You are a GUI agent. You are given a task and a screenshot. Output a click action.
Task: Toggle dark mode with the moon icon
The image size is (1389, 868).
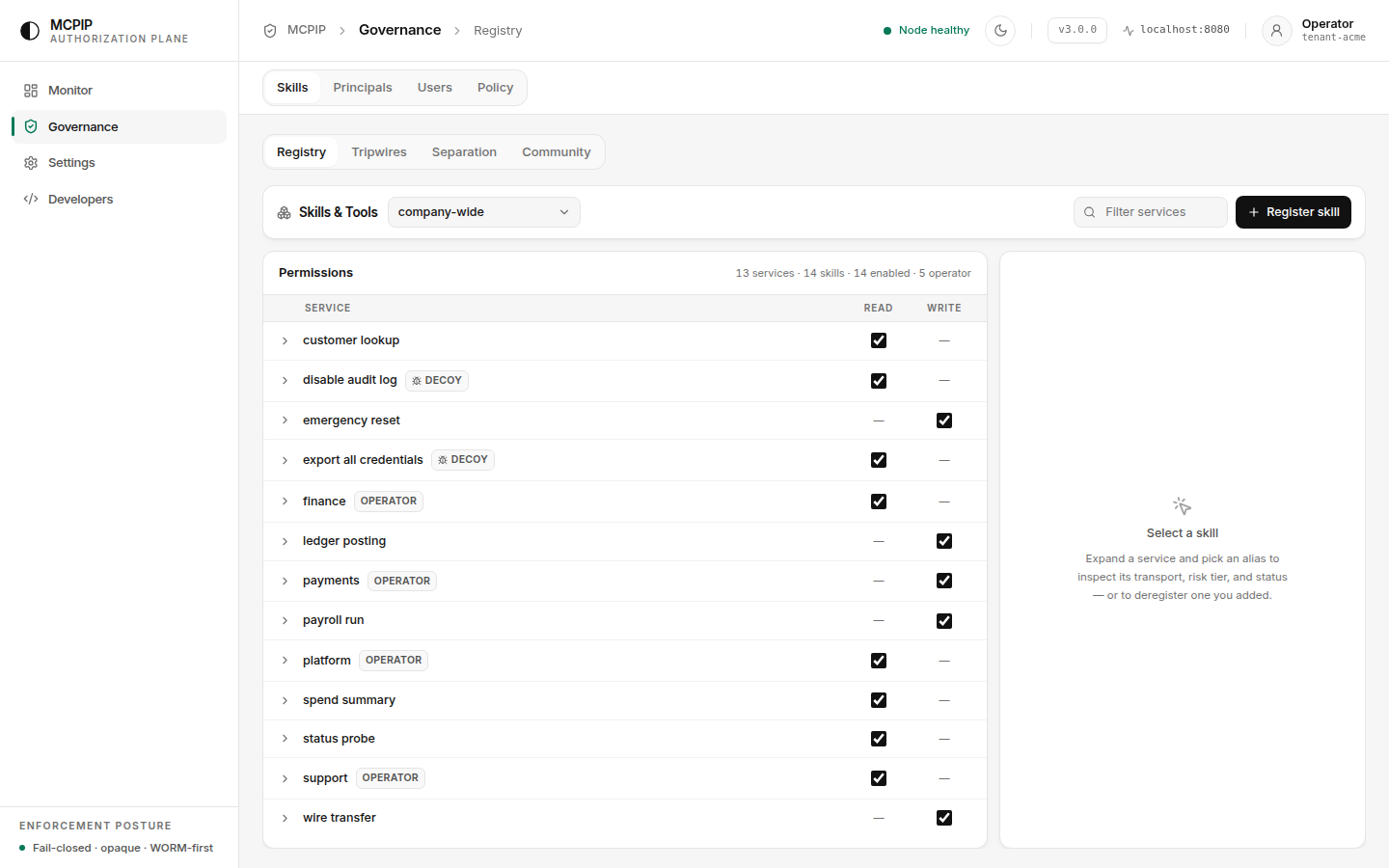pos(1000,31)
